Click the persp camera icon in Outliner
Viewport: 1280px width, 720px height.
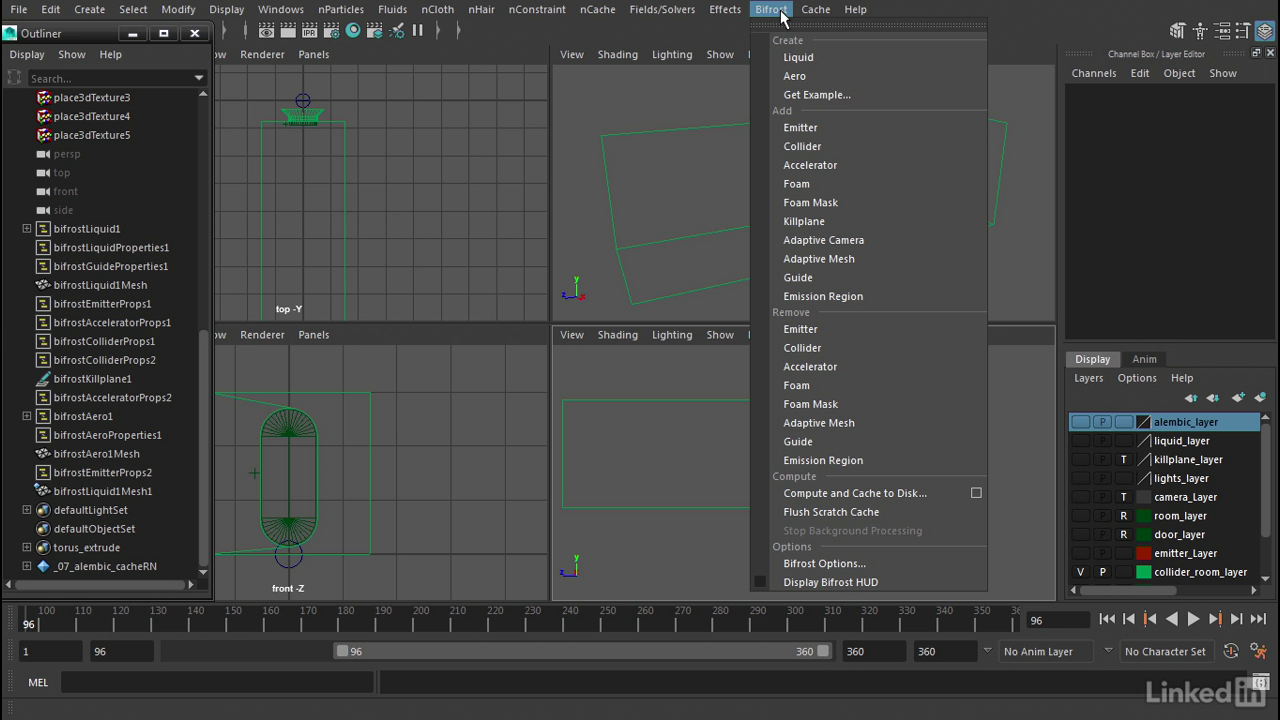[43, 154]
